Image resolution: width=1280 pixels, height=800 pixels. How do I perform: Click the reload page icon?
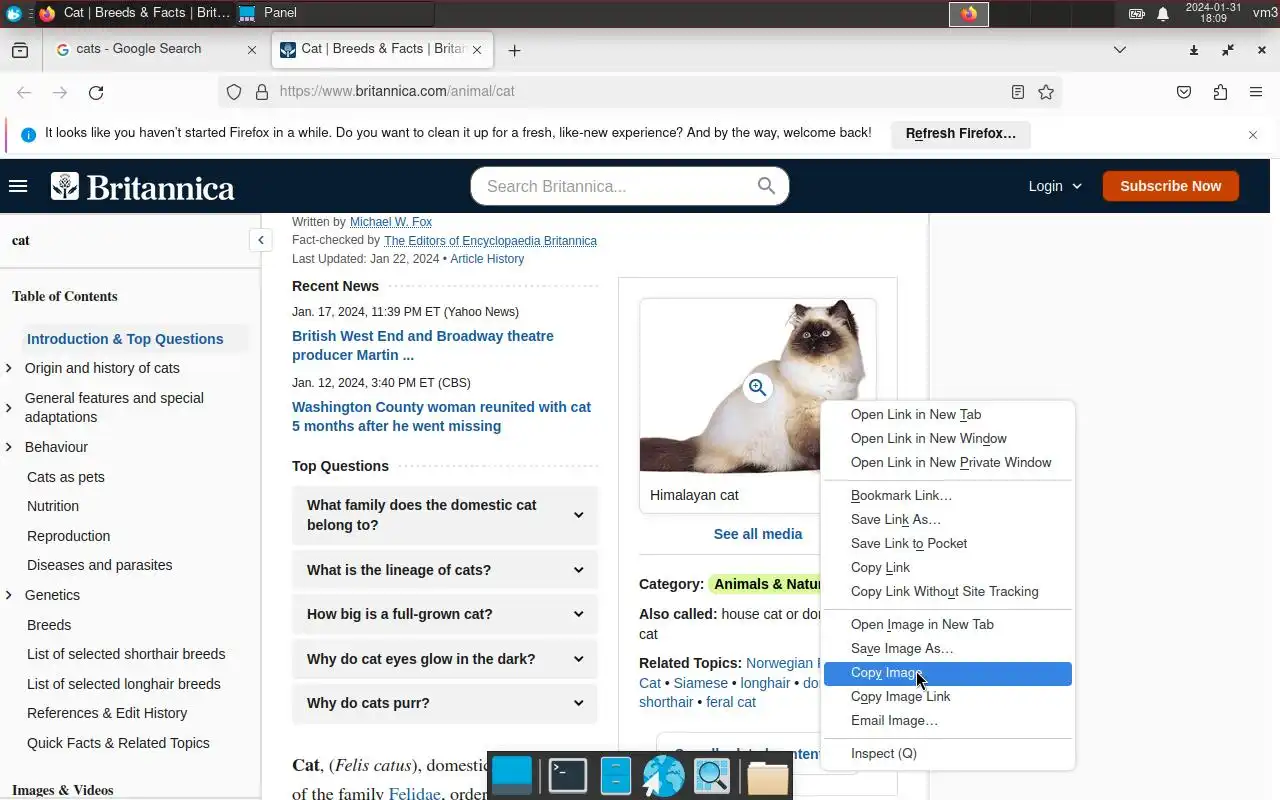[x=96, y=92]
